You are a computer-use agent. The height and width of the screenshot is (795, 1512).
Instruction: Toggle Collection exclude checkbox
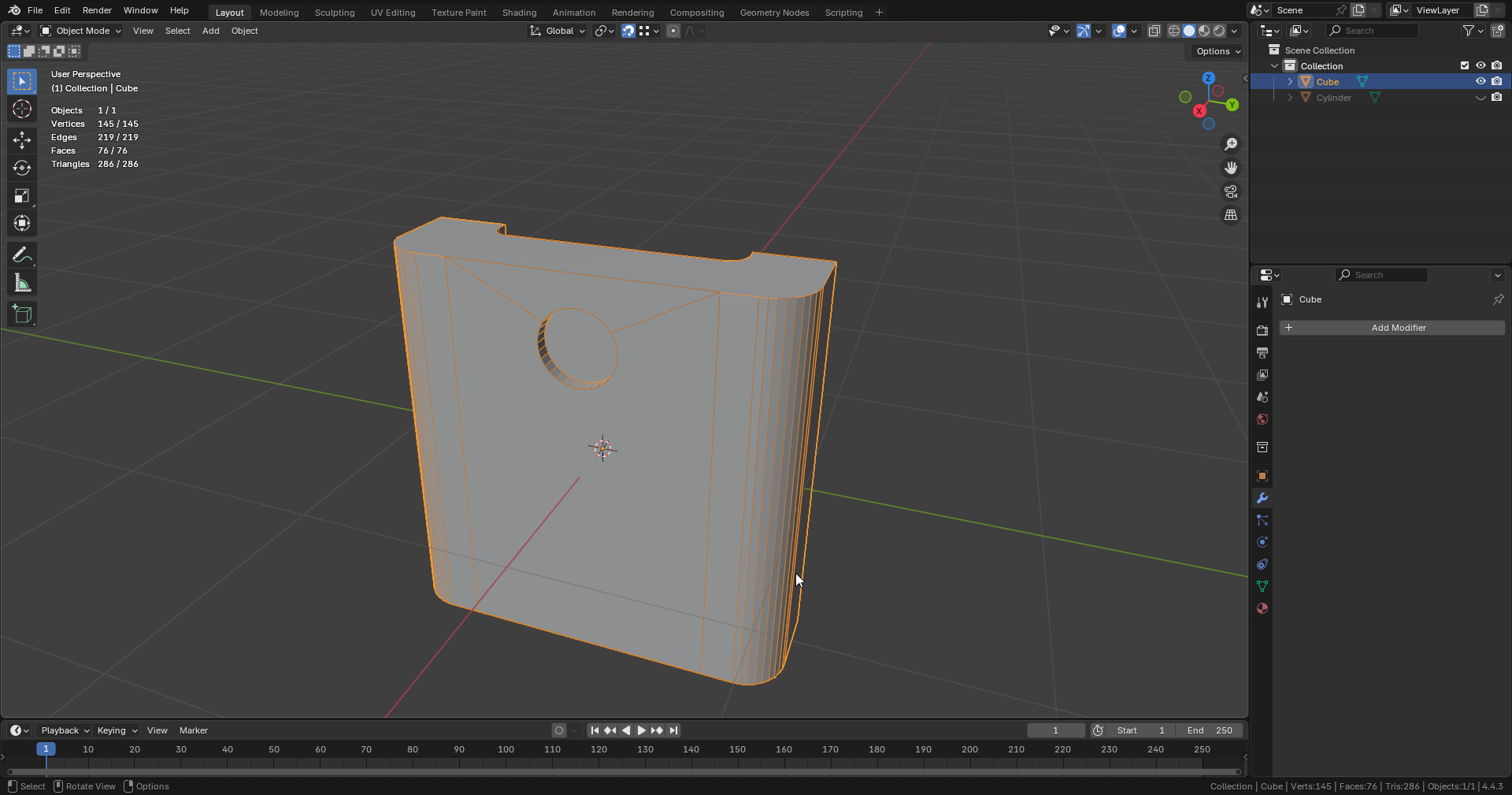point(1465,66)
